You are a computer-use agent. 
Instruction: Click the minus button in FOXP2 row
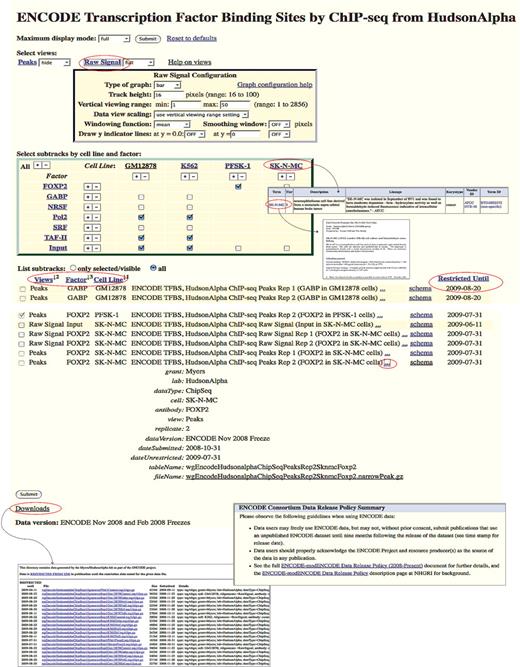[x=97, y=187]
